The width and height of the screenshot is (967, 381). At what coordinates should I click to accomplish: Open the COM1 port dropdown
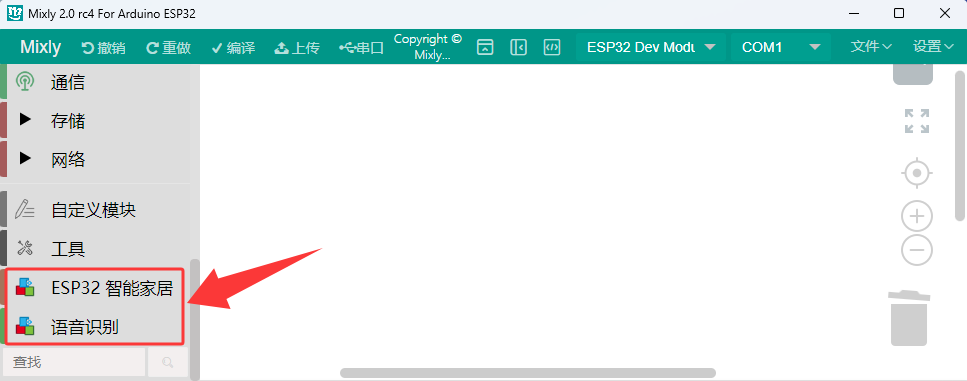point(781,47)
